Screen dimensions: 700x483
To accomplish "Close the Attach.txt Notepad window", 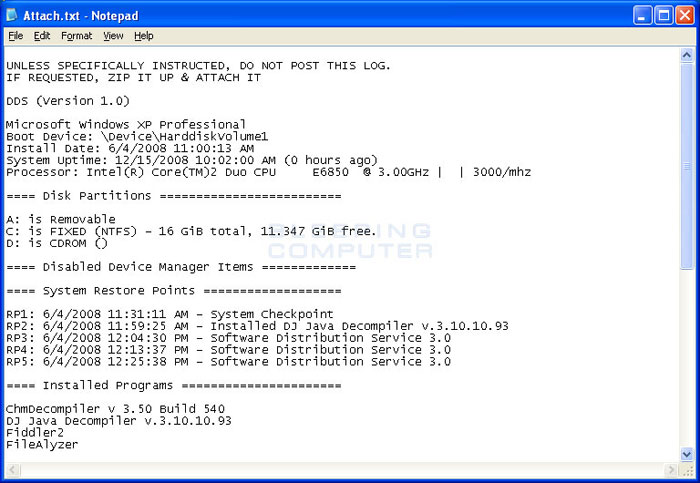I will (684, 16).
